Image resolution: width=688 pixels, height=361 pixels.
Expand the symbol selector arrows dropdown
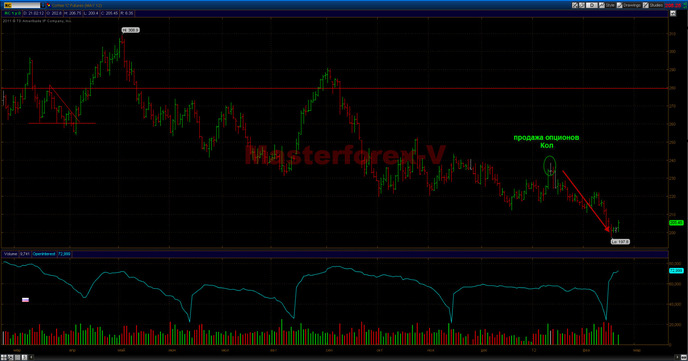point(43,5)
